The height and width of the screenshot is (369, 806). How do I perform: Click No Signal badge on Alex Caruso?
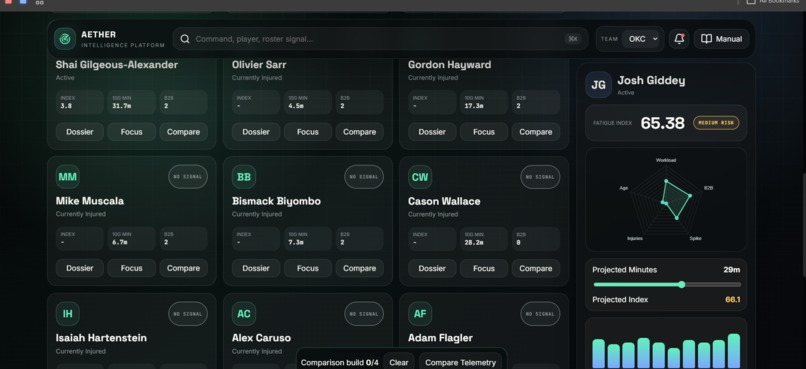pos(364,313)
